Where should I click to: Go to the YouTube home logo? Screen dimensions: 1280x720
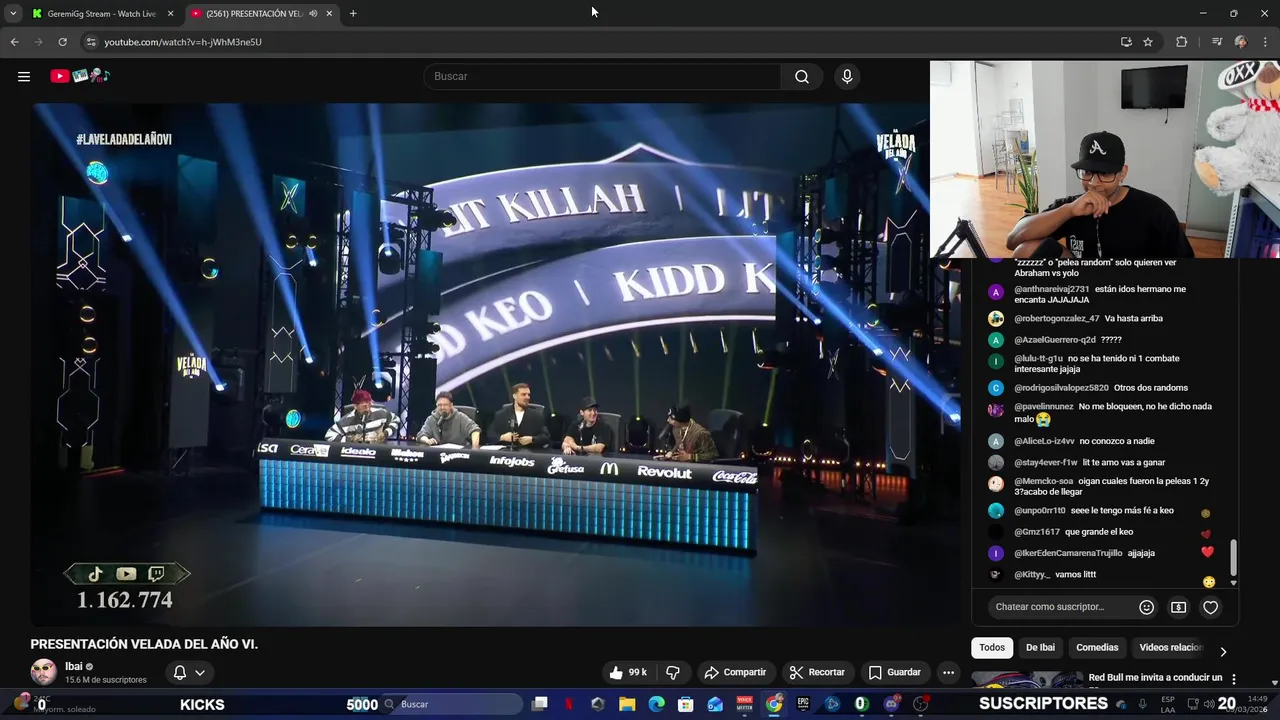tap(80, 76)
